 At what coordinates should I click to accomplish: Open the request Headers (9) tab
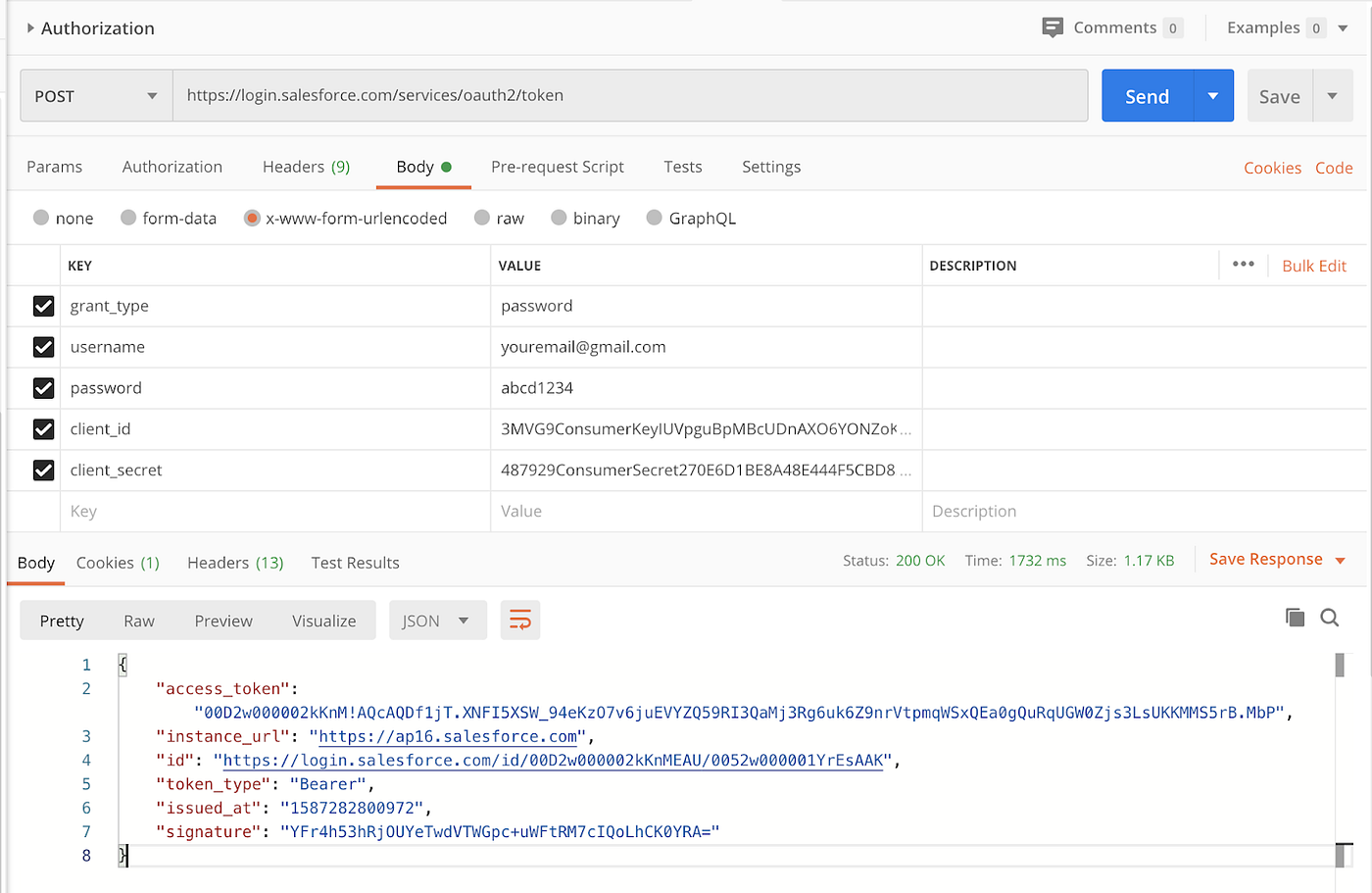(306, 167)
